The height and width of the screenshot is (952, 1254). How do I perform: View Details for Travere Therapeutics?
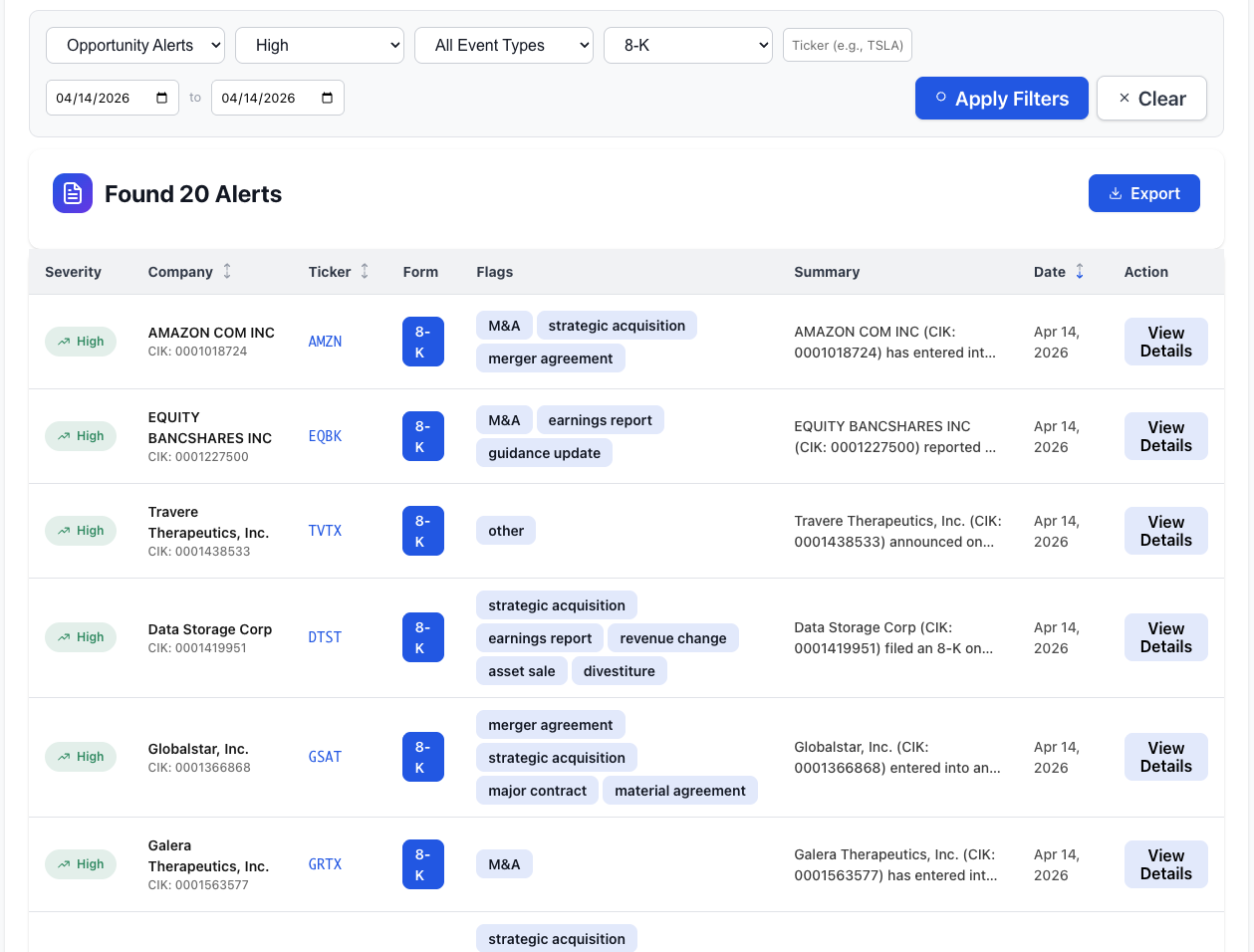(x=1166, y=531)
